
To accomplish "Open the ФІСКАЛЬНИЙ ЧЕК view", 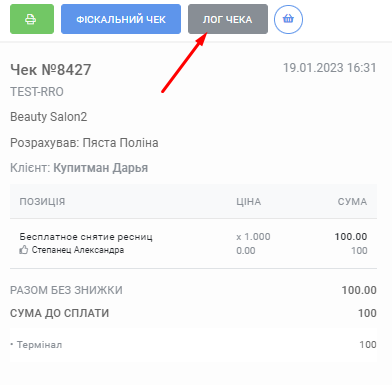I will [121, 19].
